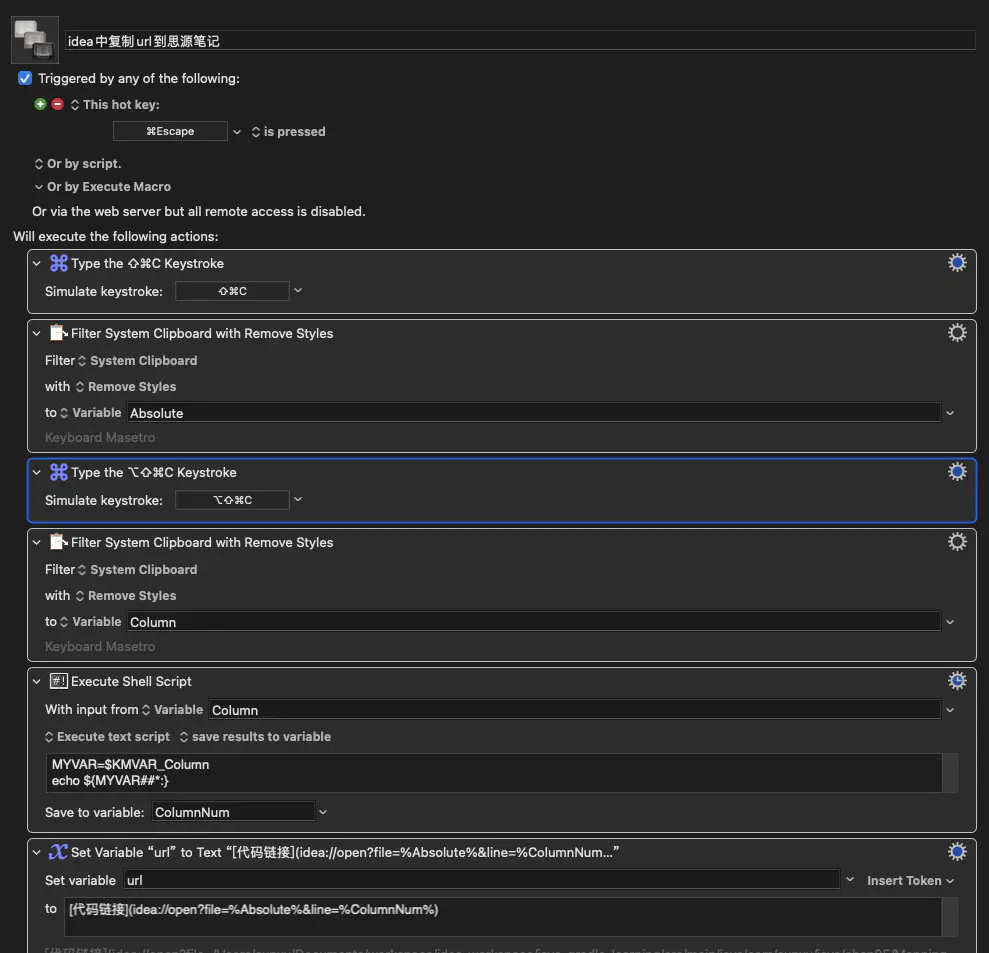The image size is (989, 953).
Task: Click the macro name text field
Action: click(x=520, y=41)
